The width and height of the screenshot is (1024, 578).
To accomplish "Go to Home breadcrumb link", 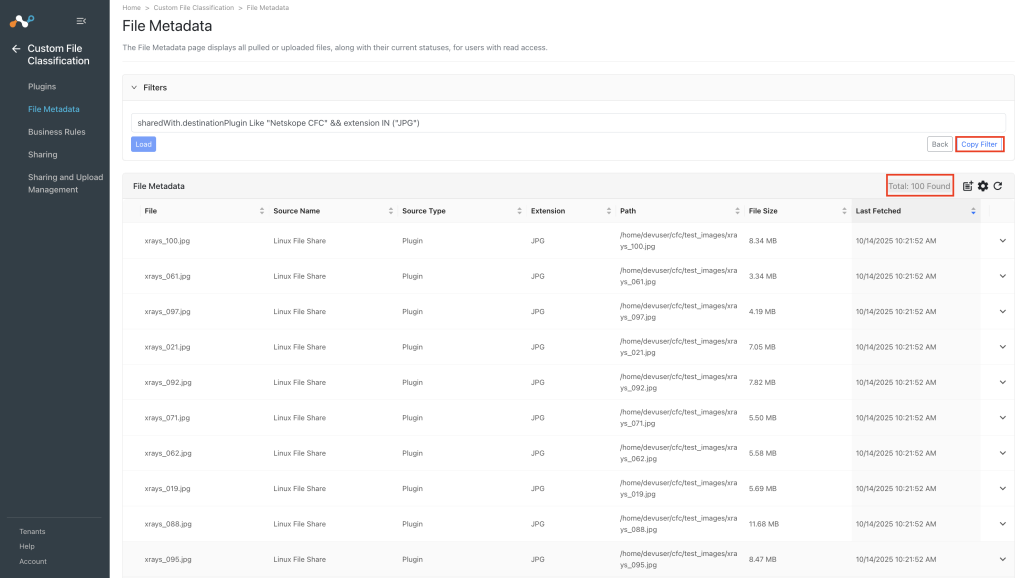I will click(x=131, y=8).
